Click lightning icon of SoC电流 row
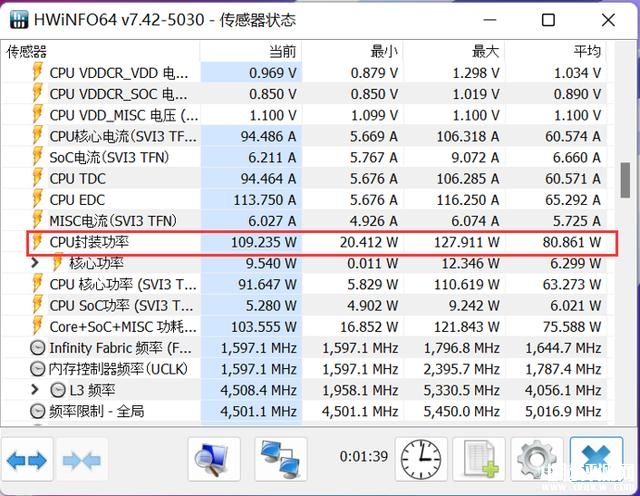 [x=38, y=157]
